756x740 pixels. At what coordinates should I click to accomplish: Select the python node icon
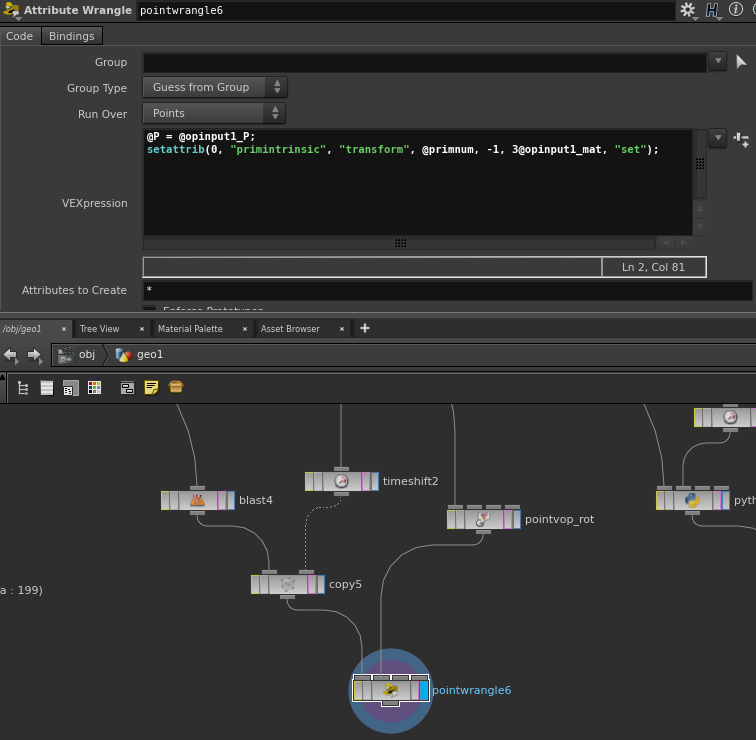[692, 500]
